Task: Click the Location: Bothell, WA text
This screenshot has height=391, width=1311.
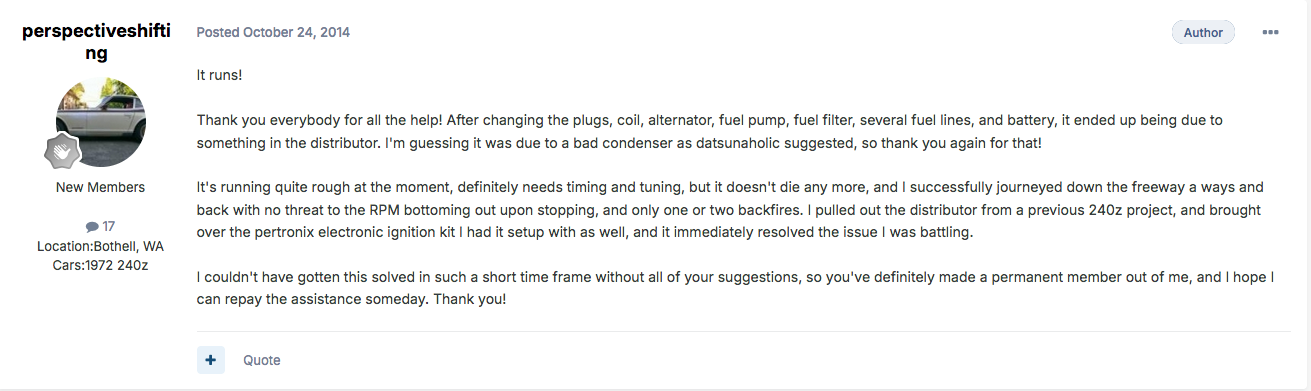Action: point(100,246)
